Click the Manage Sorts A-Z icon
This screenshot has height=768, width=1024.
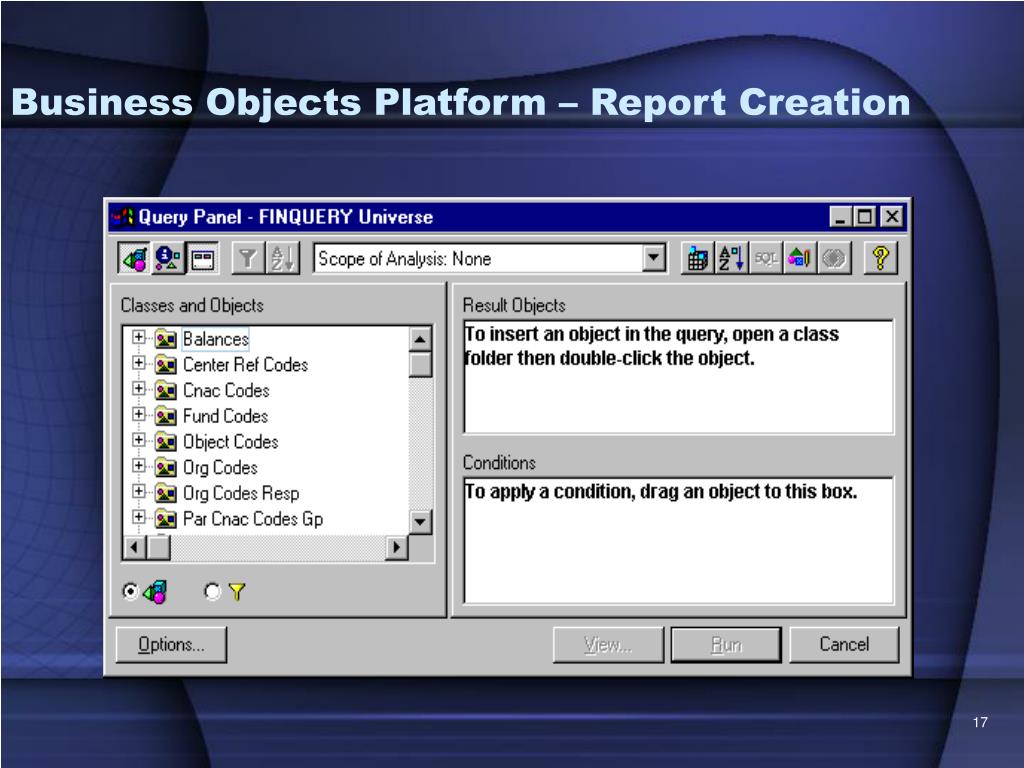tap(731, 259)
